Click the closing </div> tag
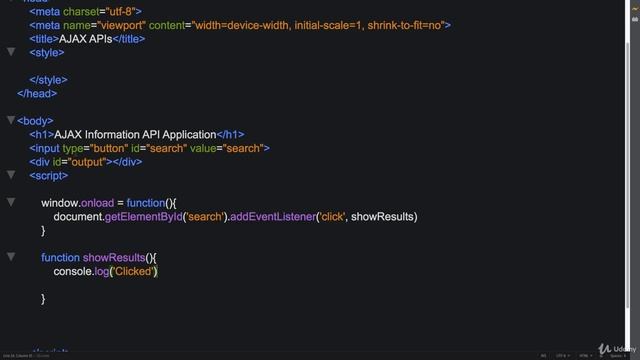The image size is (640, 360). tap(127, 162)
